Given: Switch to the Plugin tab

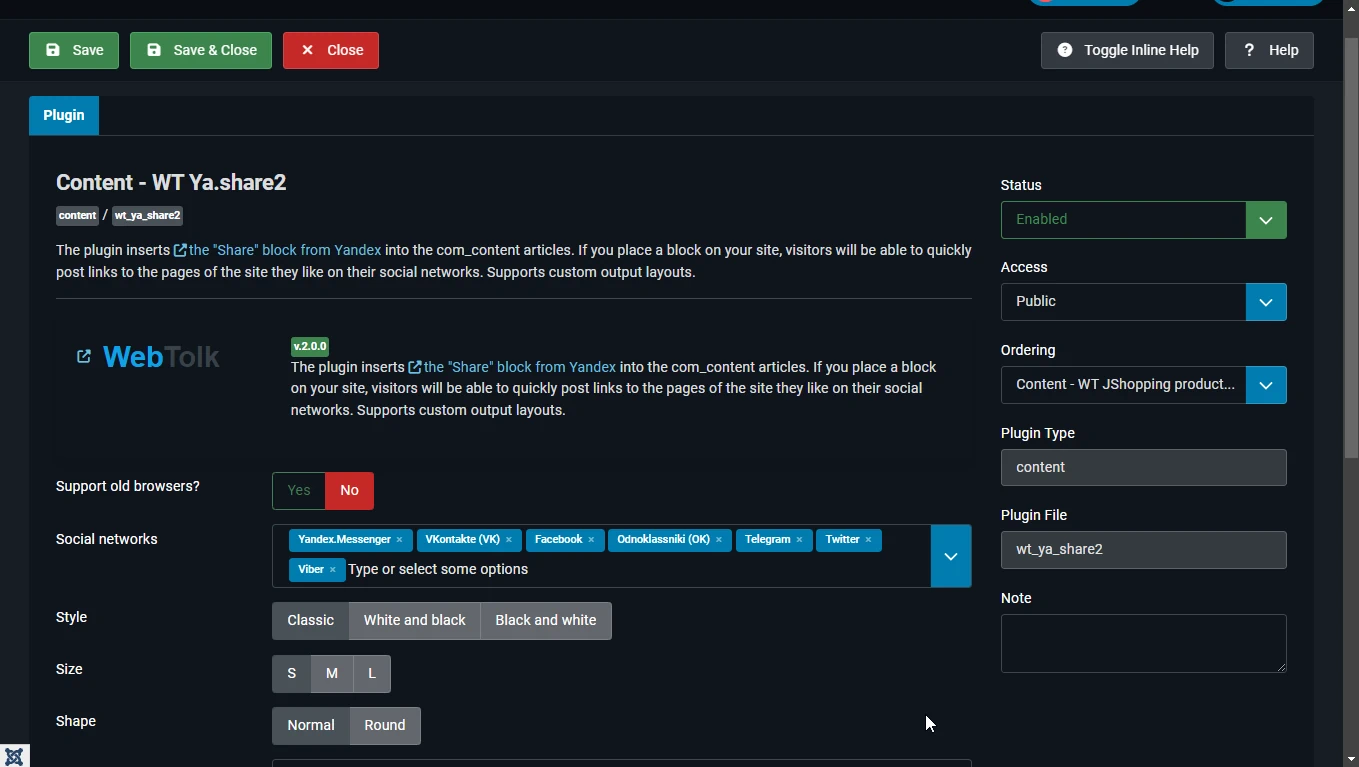Looking at the screenshot, I should point(64,115).
